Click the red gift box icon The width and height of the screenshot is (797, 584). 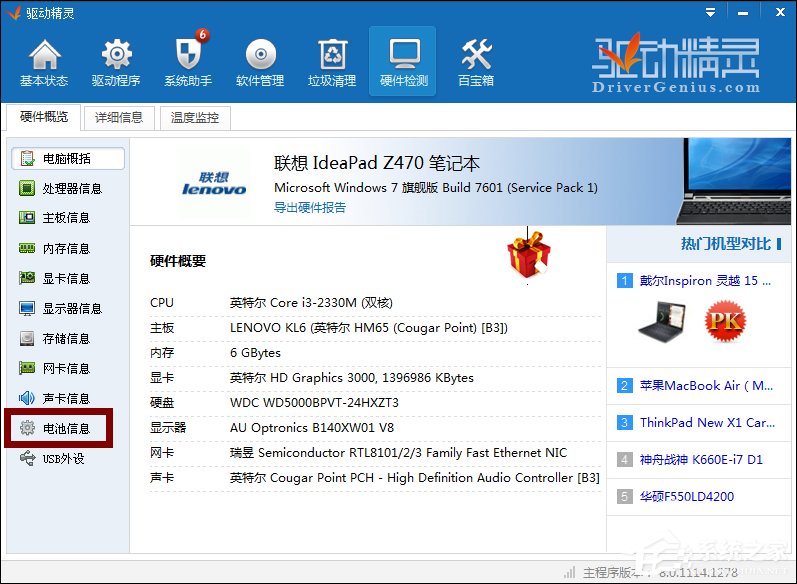(x=529, y=252)
